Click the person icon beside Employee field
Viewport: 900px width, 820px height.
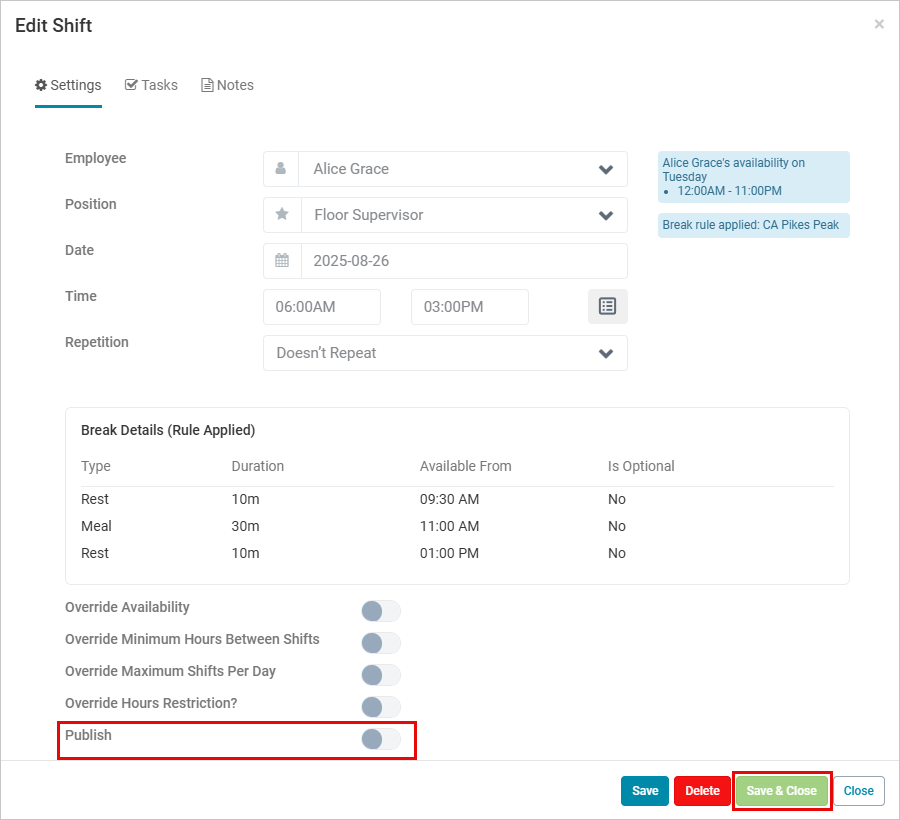[281, 169]
